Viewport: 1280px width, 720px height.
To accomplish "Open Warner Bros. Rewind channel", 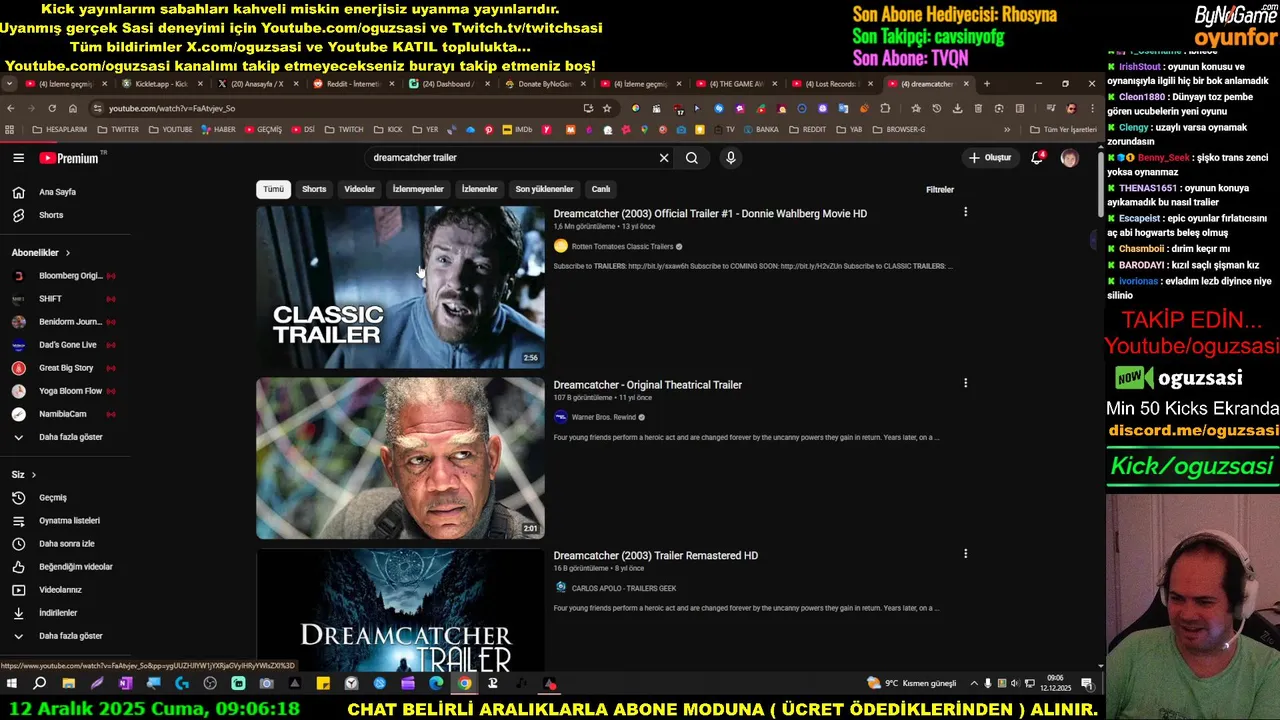I will coord(604,417).
